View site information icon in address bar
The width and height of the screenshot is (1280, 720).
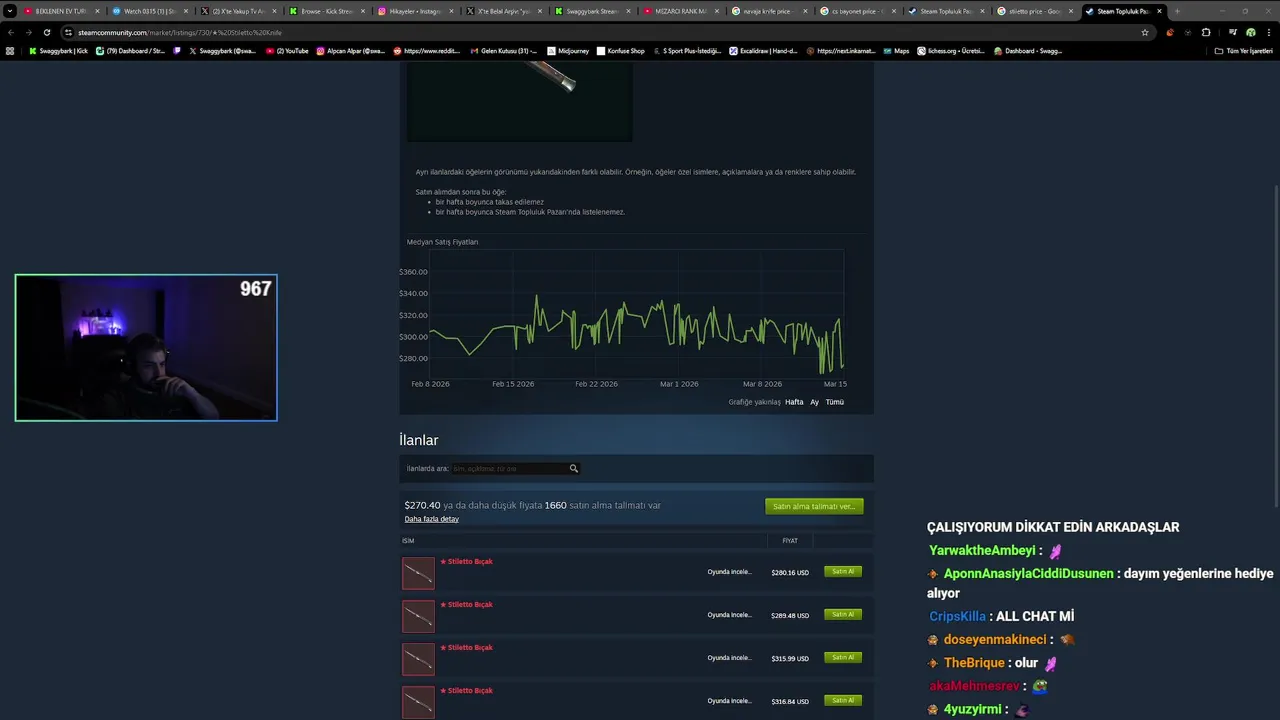click(x=70, y=32)
